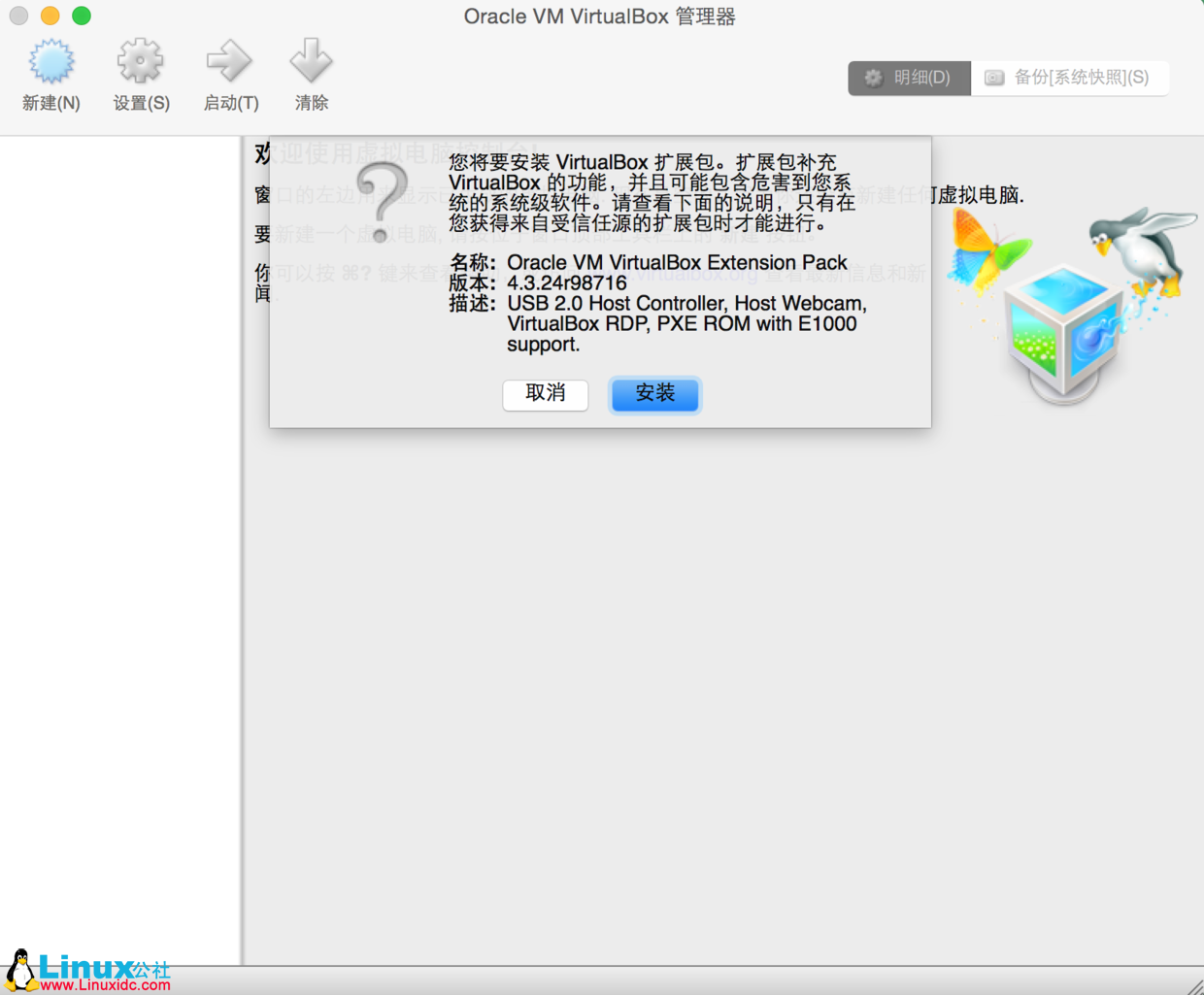Click the extension name 'Oracle VM VirtualBox Extension Pack'
This screenshot has width=1204, height=995.
[677, 262]
